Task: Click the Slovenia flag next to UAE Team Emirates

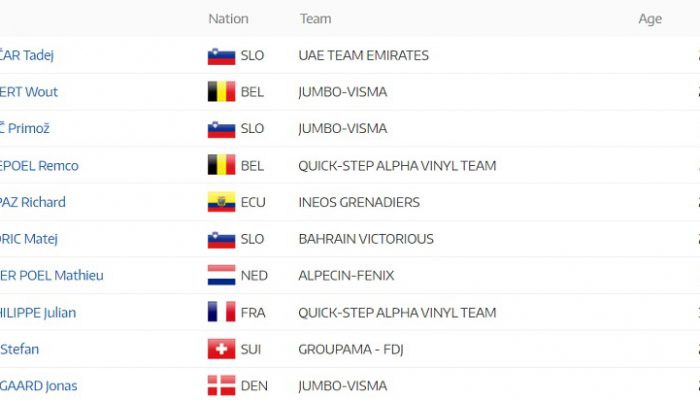Action: 221,56
